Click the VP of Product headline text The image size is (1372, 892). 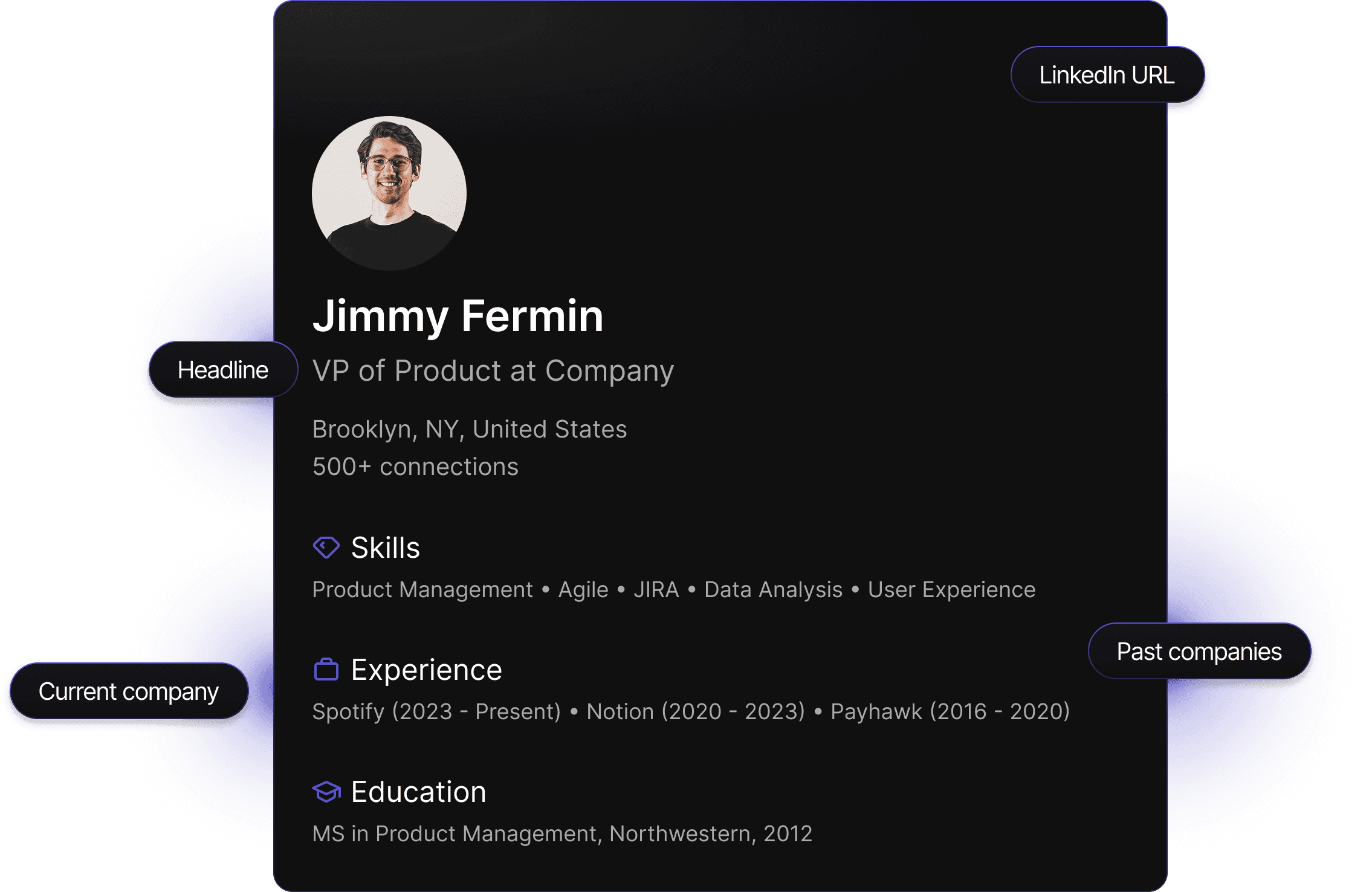pos(493,370)
